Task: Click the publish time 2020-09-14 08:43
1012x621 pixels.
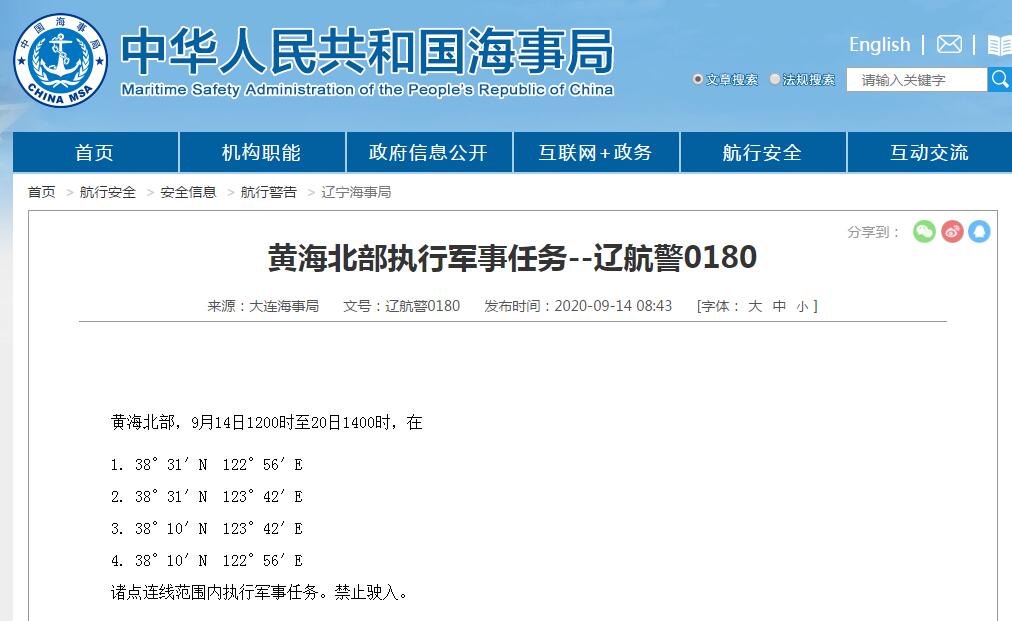Action: coord(613,306)
